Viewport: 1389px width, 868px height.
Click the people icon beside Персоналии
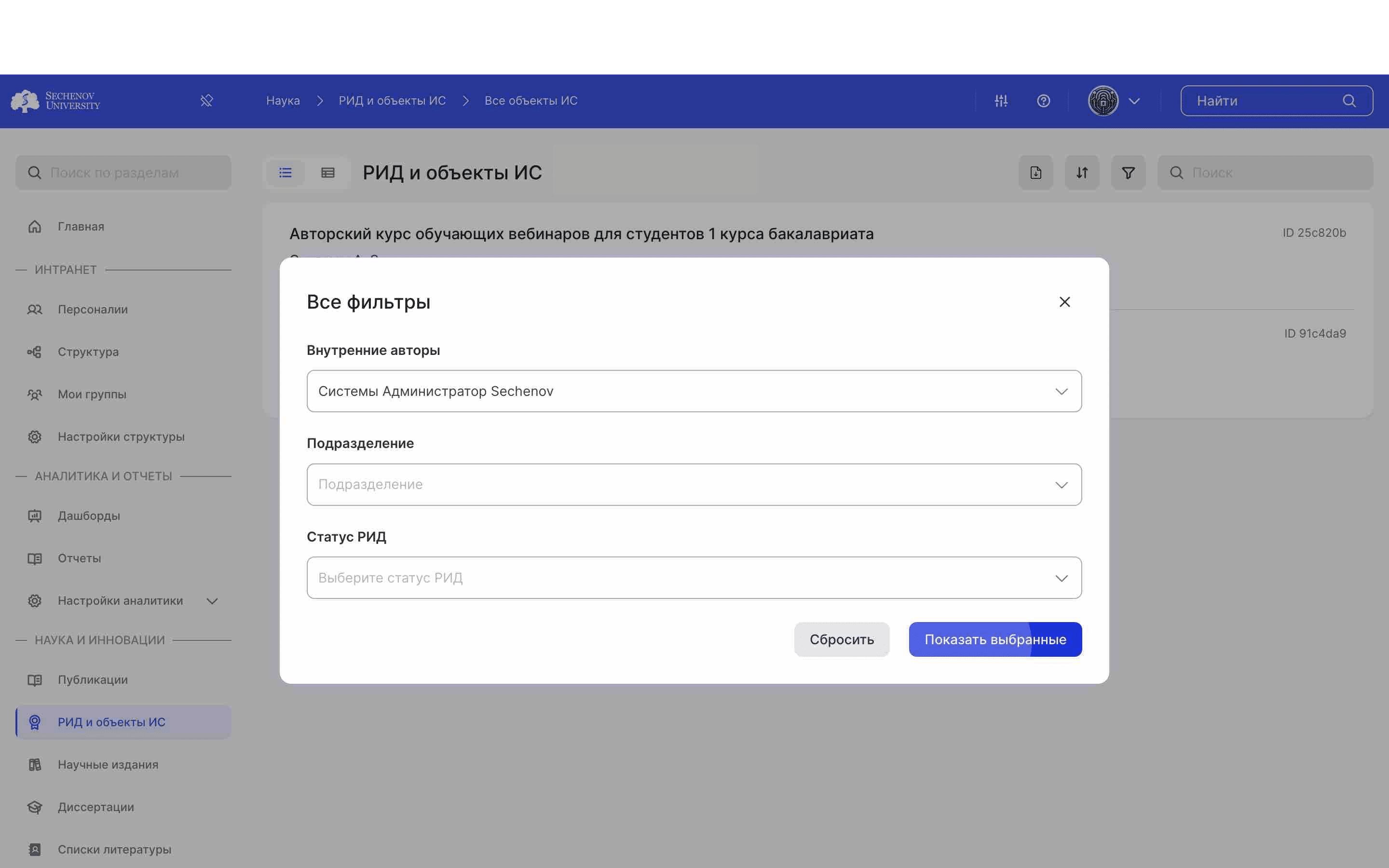click(x=34, y=310)
